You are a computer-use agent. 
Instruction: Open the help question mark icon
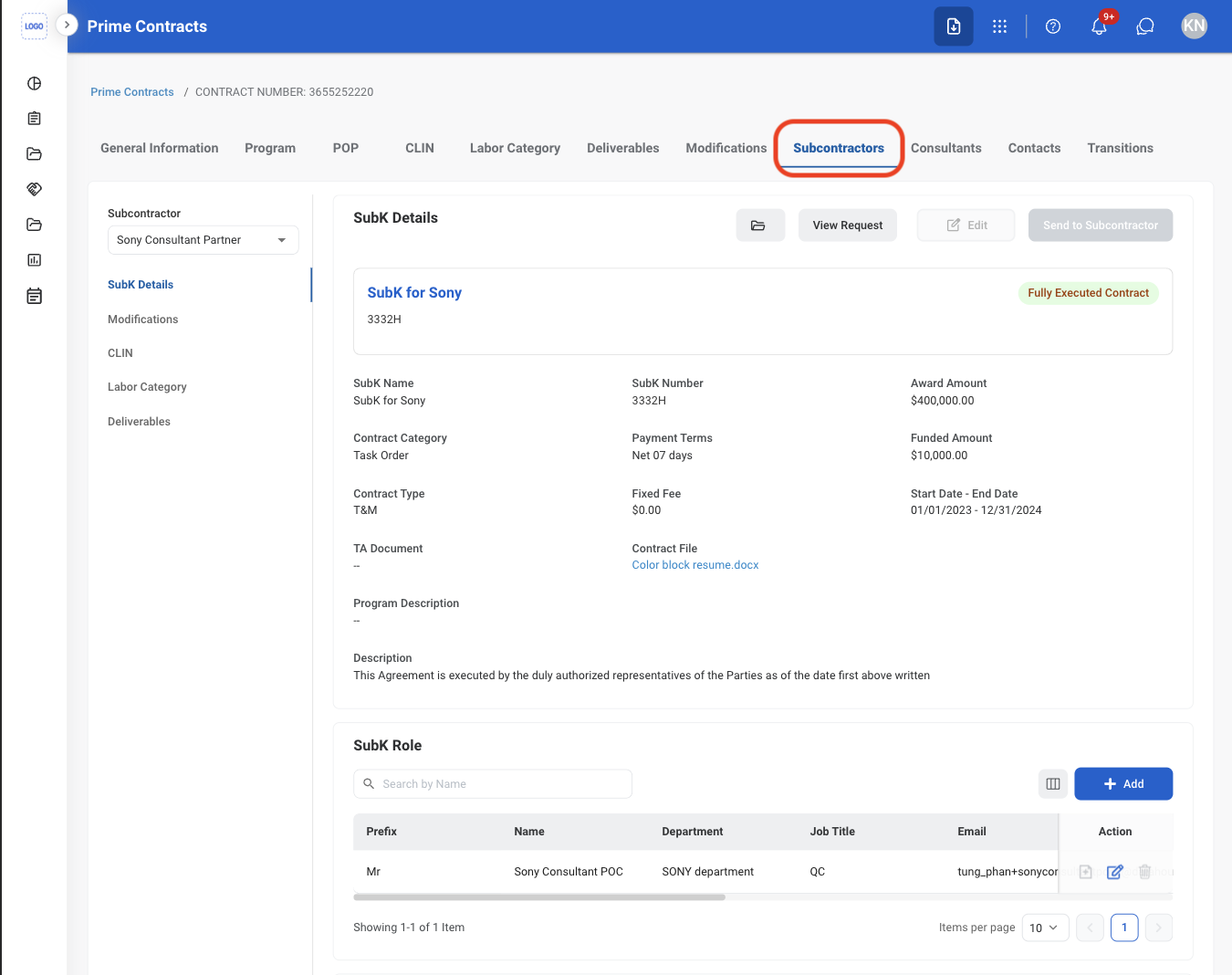coord(1053,26)
